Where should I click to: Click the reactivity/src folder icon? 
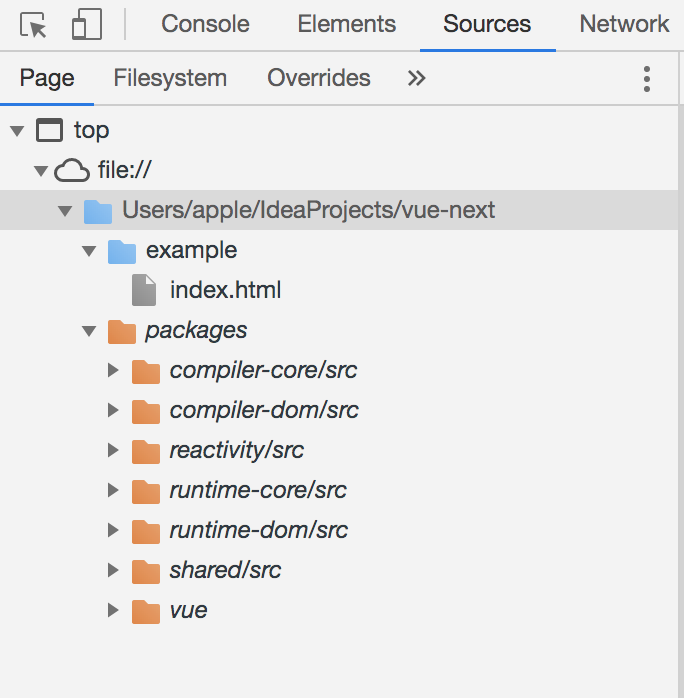[146, 451]
